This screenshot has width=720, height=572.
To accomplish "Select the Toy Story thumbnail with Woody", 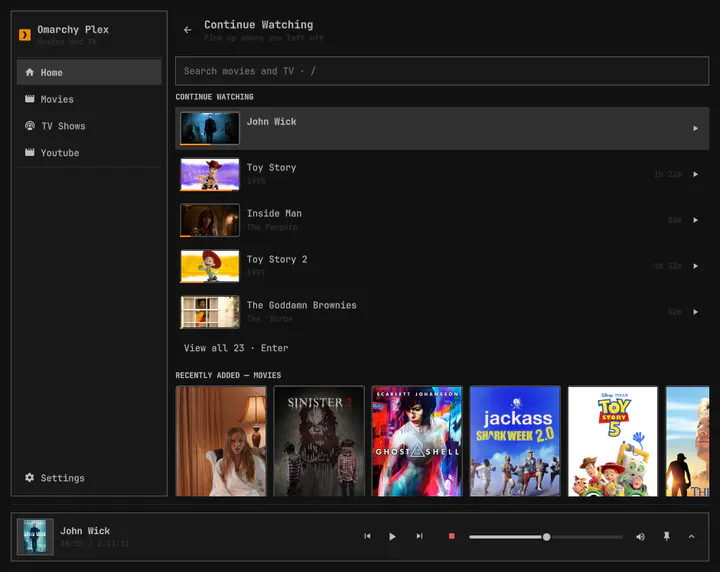I will pyautogui.click(x=210, y=174).
